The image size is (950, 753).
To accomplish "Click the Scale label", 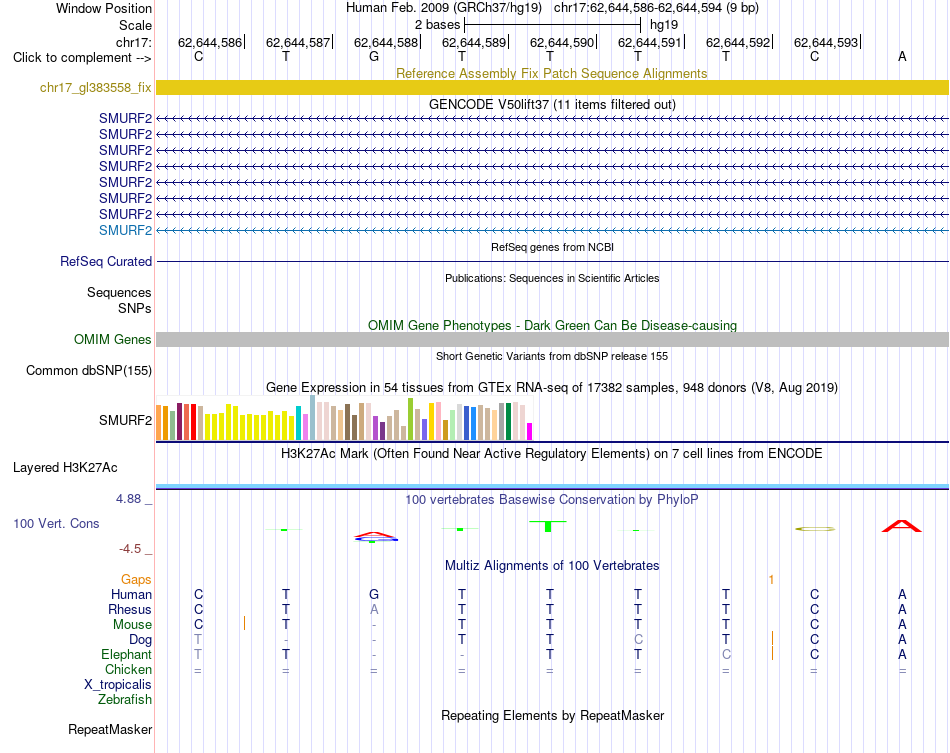I will [x=135, y=25].
